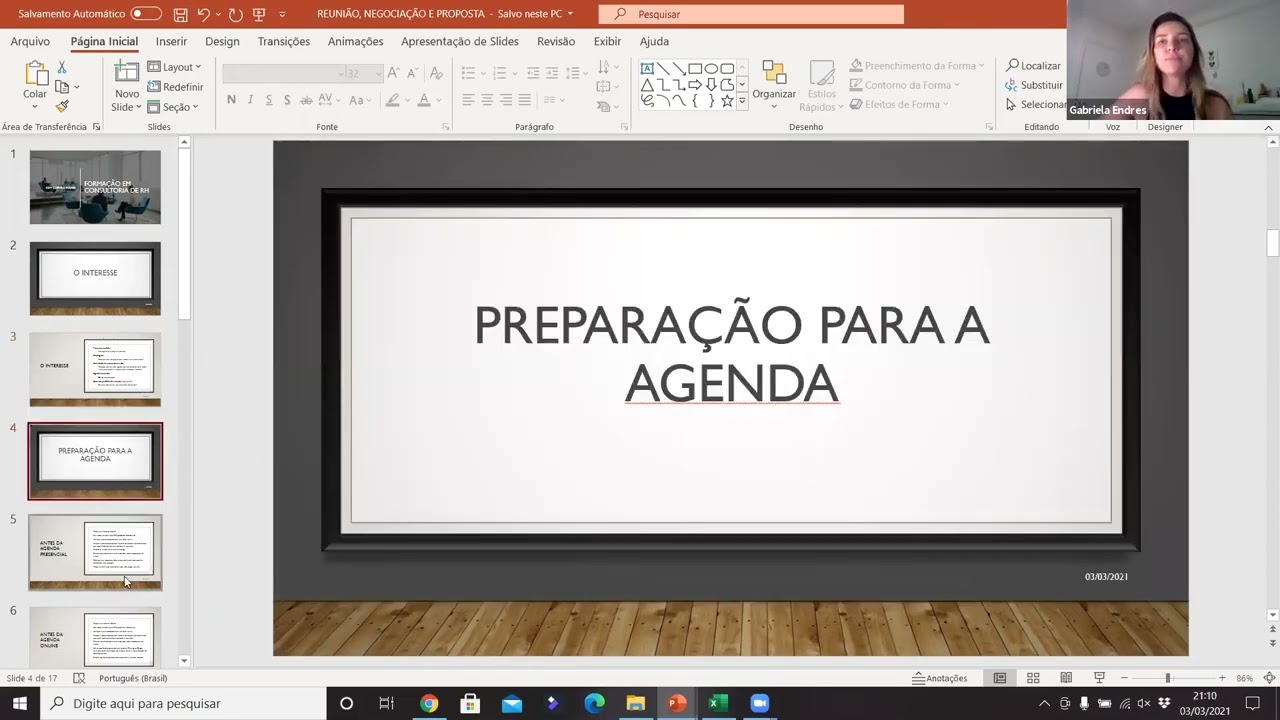Expand the shapes gallery
1280x720 pixels.
coord(742,102)
